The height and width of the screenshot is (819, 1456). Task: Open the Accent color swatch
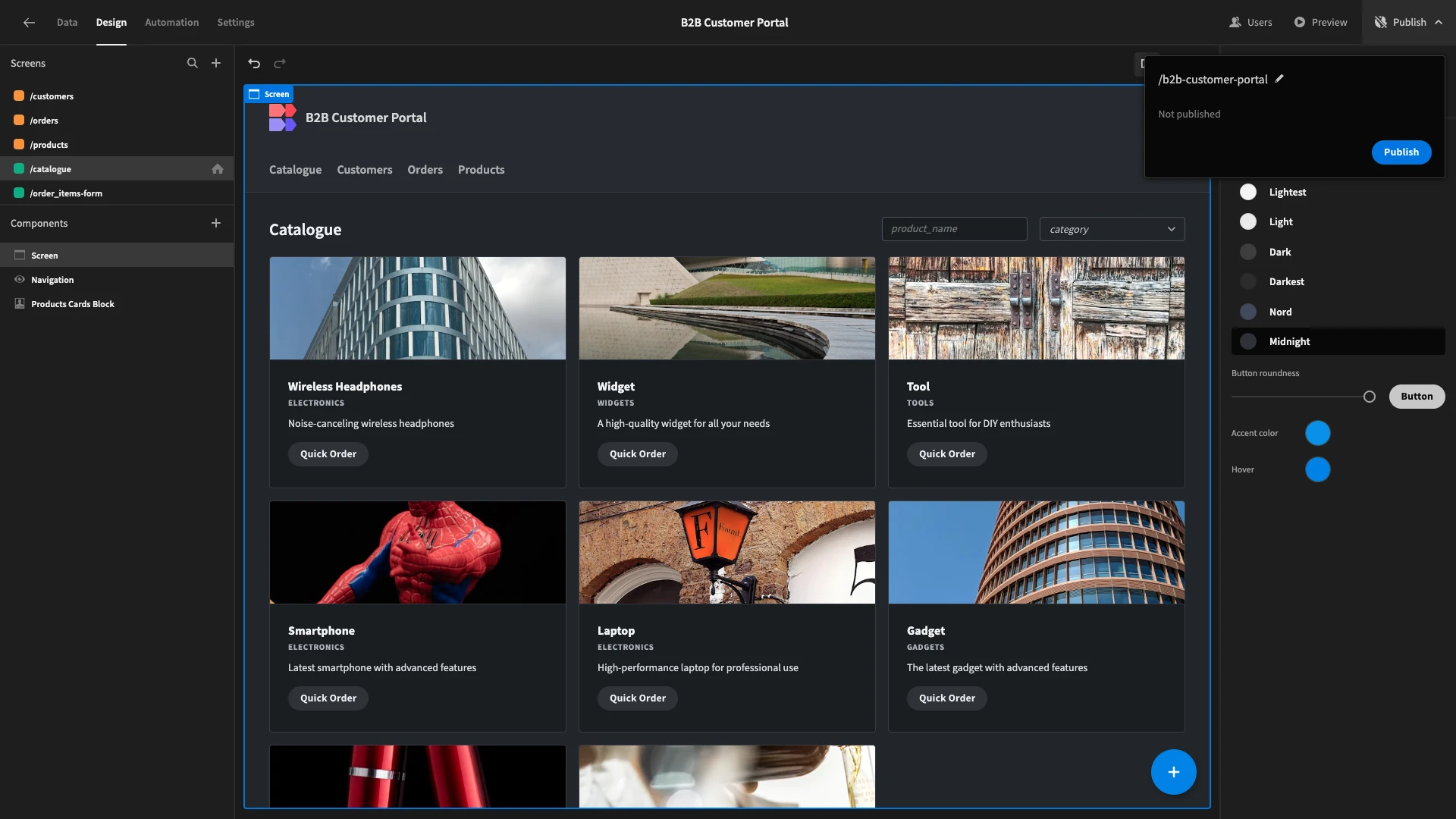click(x=1317, y=433)
